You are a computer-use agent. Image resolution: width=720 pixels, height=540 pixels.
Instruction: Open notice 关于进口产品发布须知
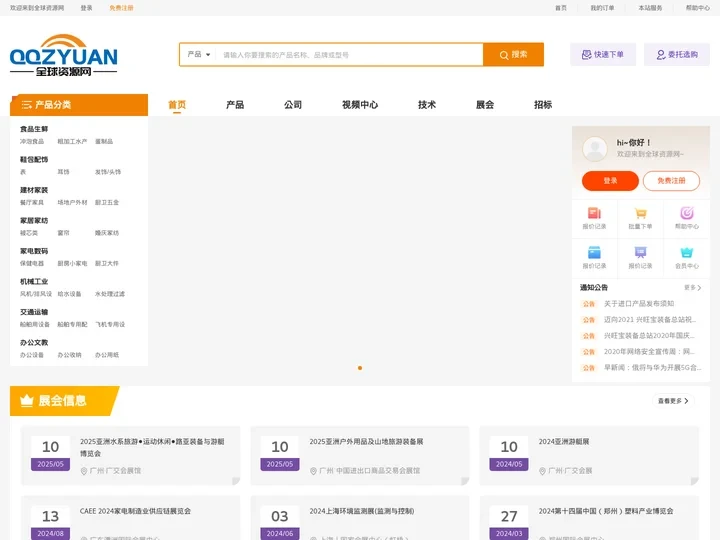click(639, 304)
